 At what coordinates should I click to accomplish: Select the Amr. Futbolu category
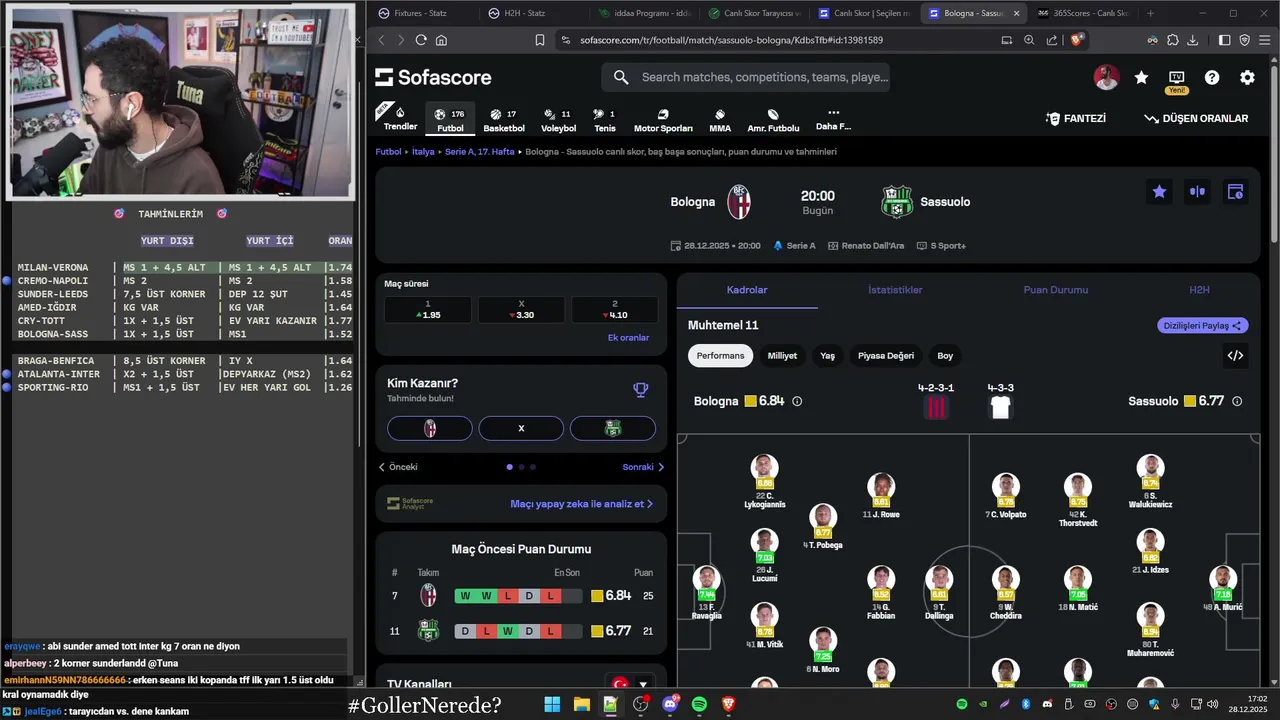(773, 119)
